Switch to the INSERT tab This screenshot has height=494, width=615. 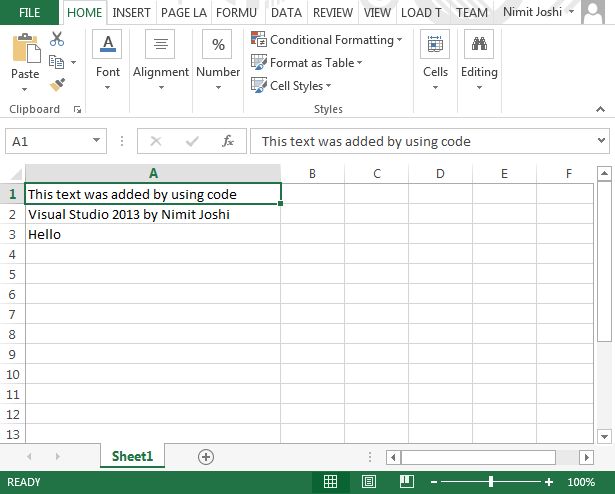131,13
